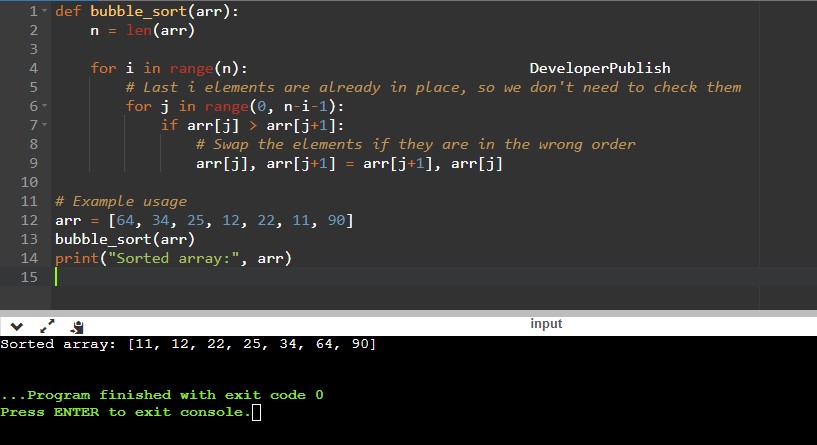Click line number 5 in the gutter
817x445 pixels.
point(33,87)
